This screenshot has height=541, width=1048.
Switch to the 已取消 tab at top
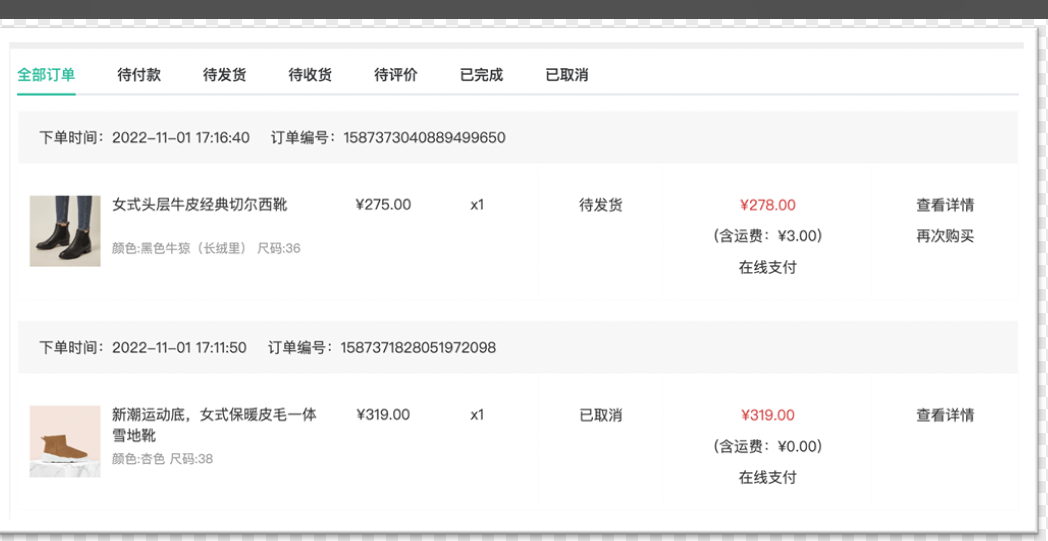[567, 75]
